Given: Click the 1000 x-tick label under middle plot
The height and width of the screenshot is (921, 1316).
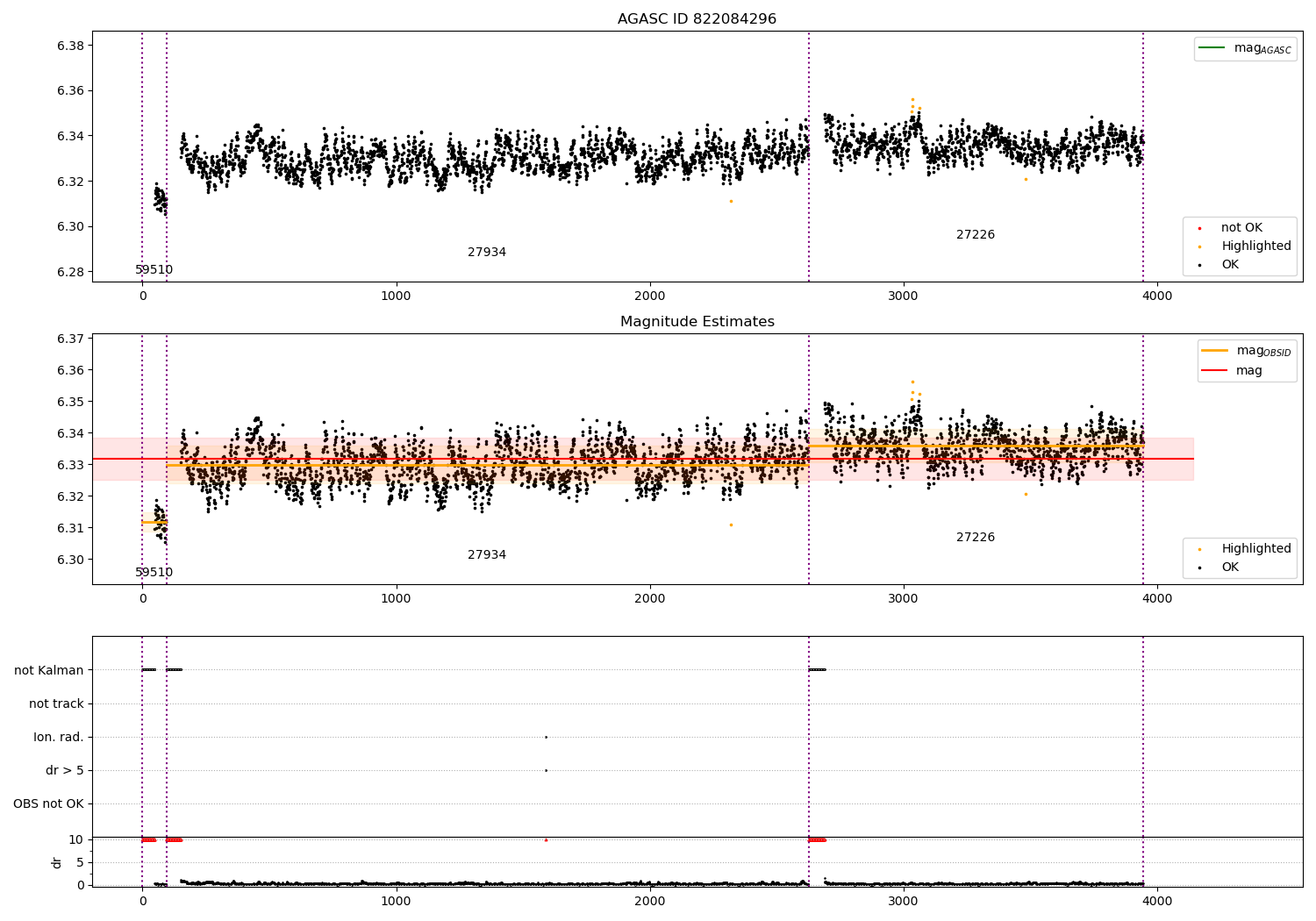Looking at the screenshot, I should pos(396,599).
